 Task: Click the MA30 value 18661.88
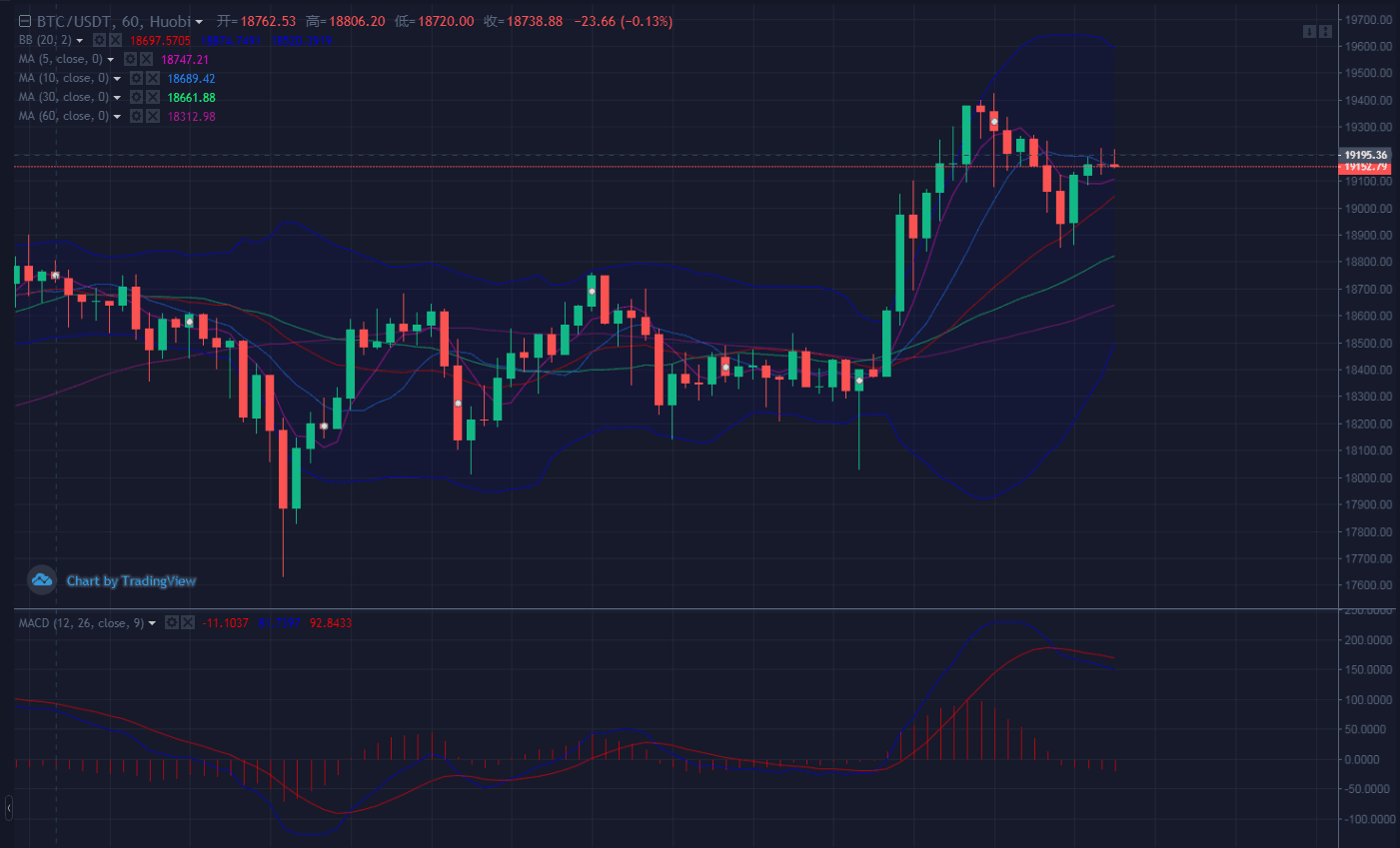pos(191,98)
